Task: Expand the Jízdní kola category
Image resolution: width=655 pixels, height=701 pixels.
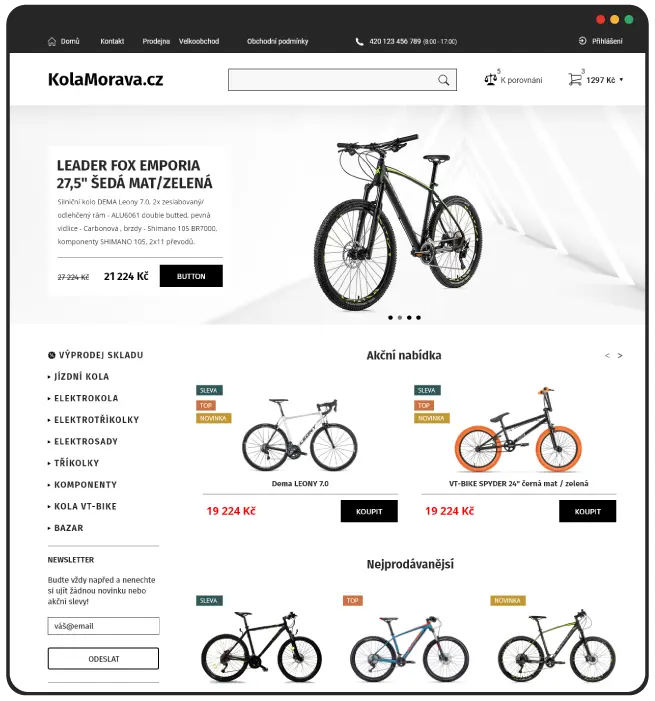Action: click(x=79, y=377)
